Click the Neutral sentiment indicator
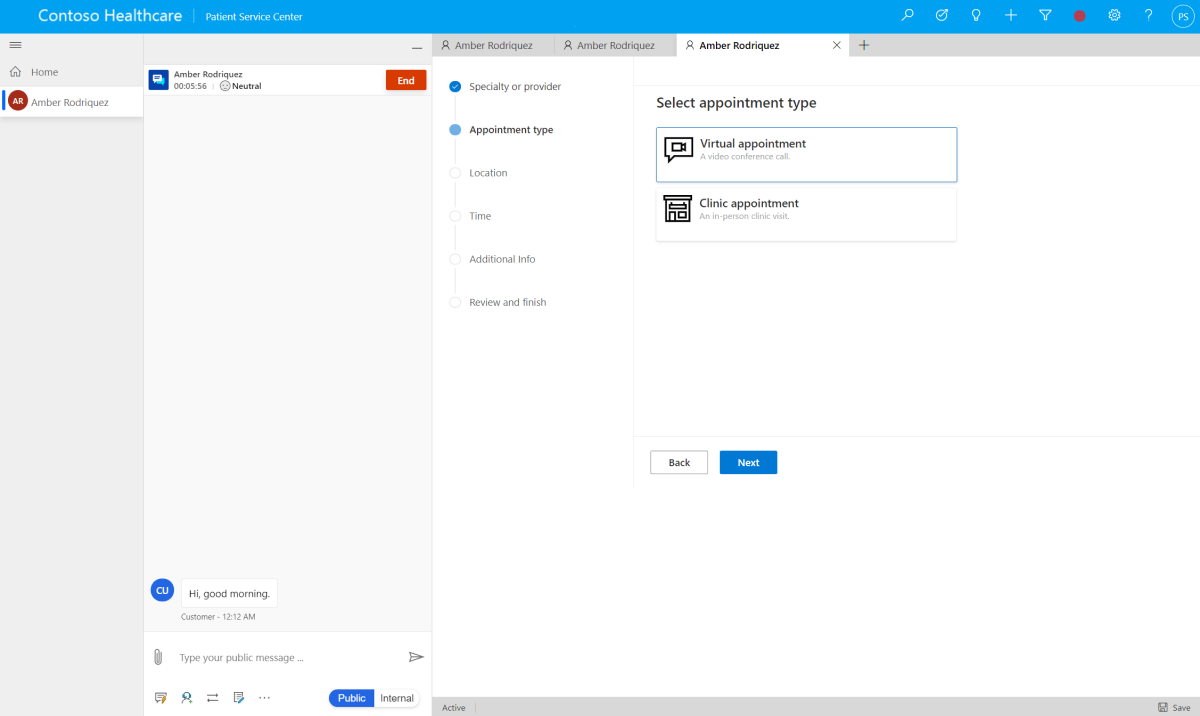This screenshot has width=1200, height=716. (x=240, y=86)
